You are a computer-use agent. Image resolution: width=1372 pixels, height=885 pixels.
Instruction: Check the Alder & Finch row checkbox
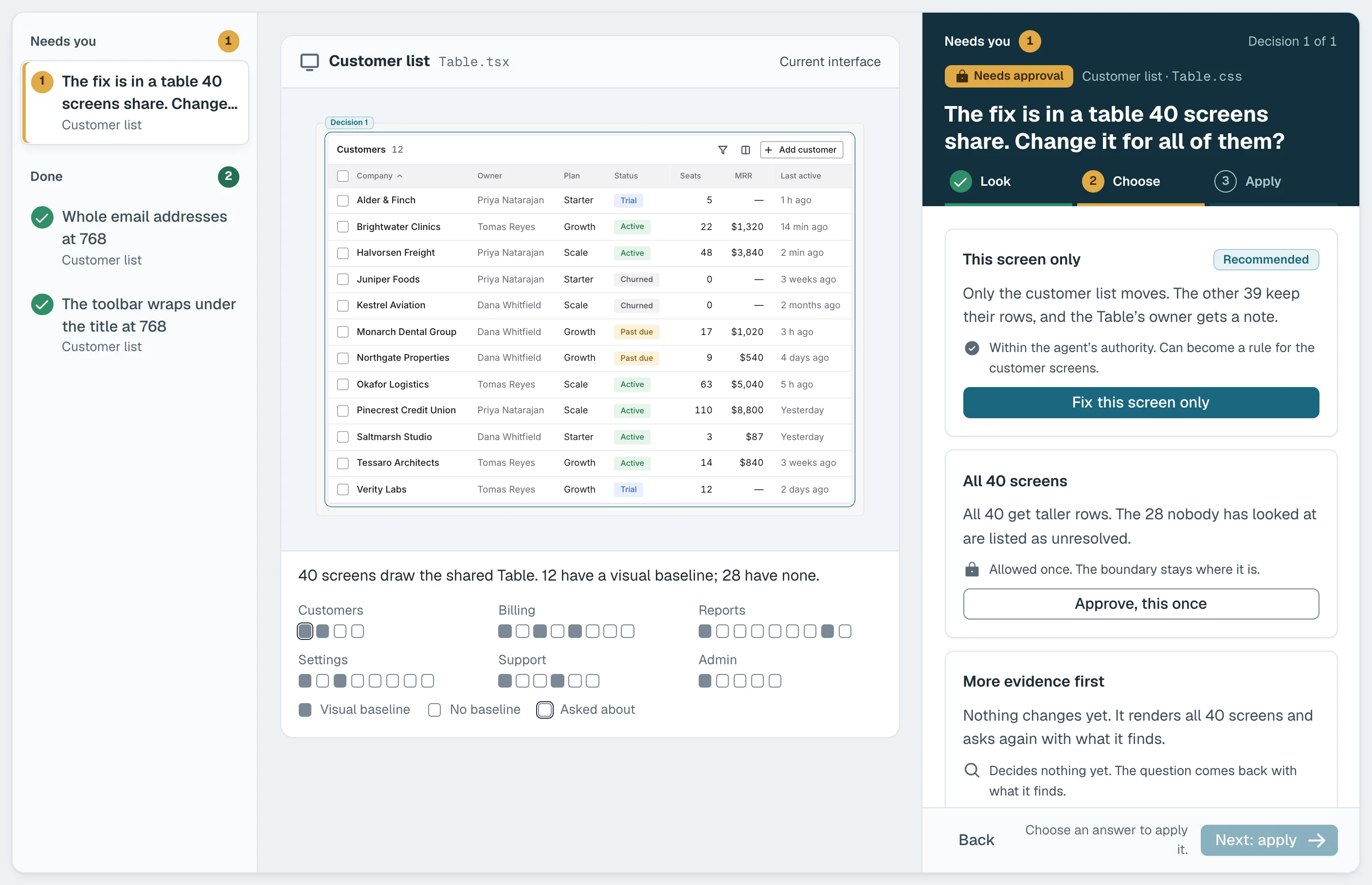tap(343, 200)
